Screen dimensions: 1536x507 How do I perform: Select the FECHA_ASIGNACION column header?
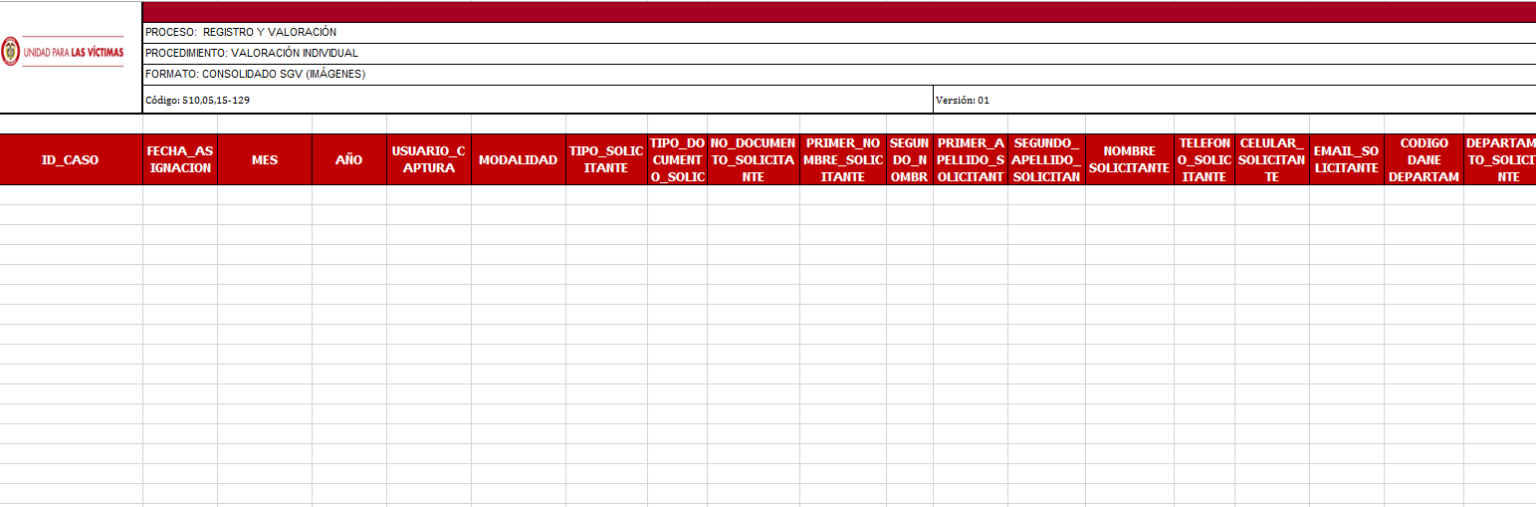[180, 159]
